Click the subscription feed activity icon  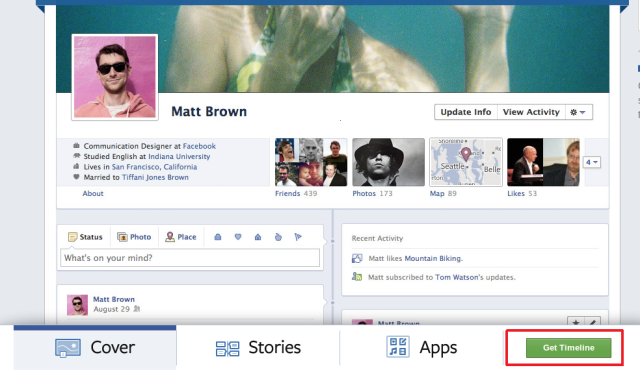[x=357, y=277]
